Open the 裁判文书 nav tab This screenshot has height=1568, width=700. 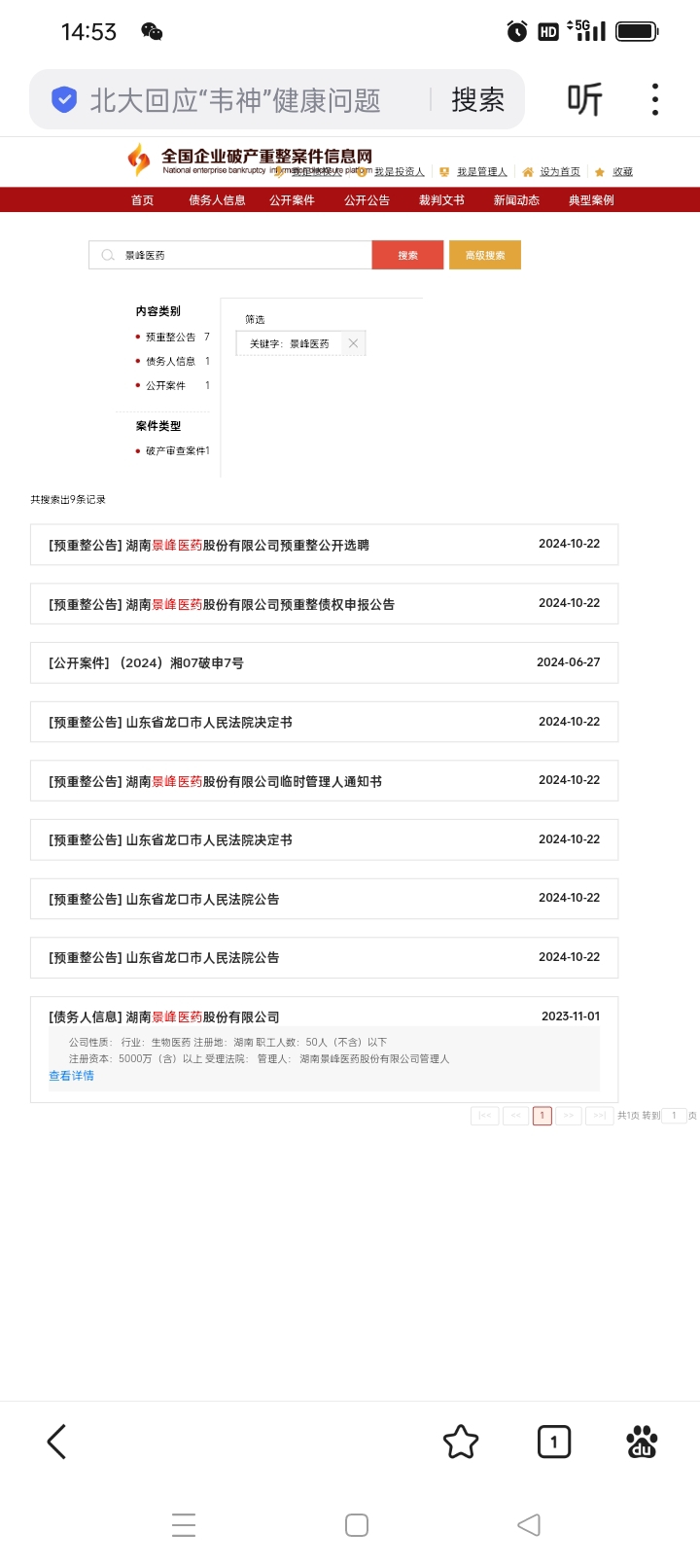tap(441, 200)
